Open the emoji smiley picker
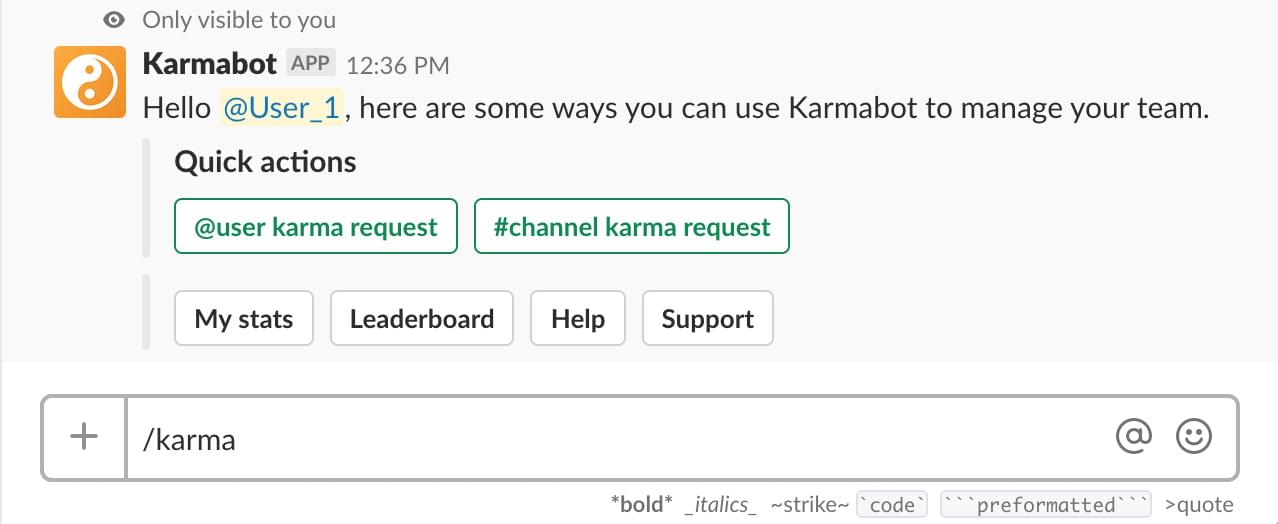 point(1193,436)
